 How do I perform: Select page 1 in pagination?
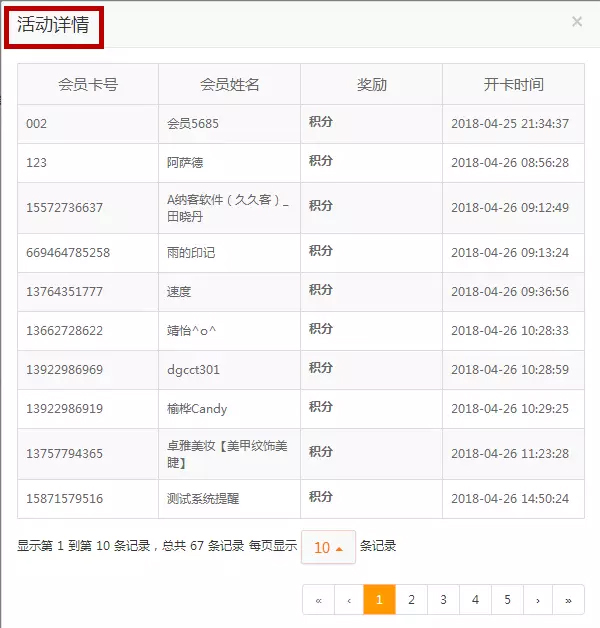click(379, 600)
